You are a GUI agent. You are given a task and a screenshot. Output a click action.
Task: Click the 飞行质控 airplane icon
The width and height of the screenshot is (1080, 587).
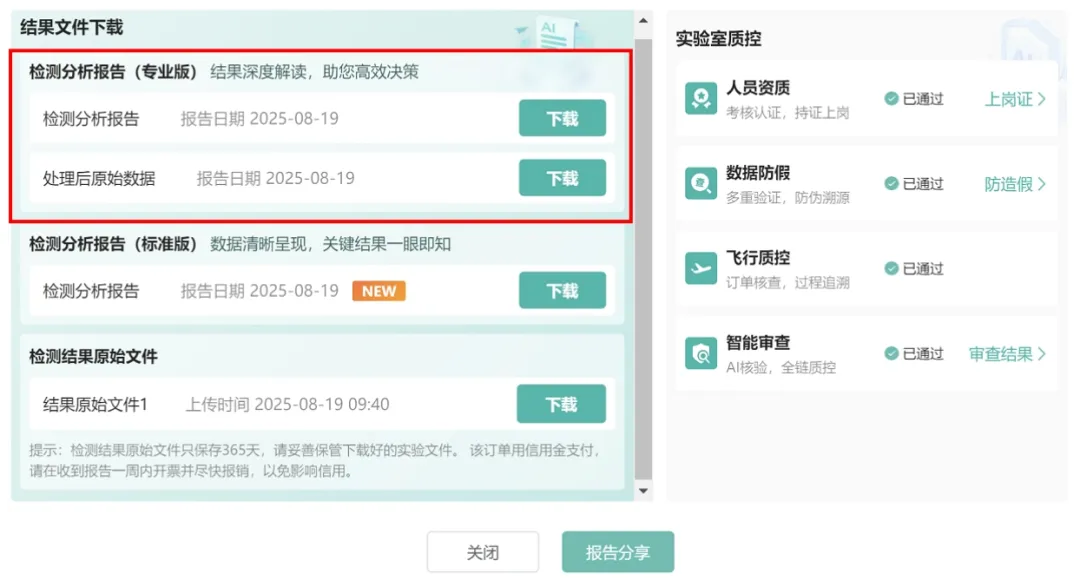click(700, 268)
